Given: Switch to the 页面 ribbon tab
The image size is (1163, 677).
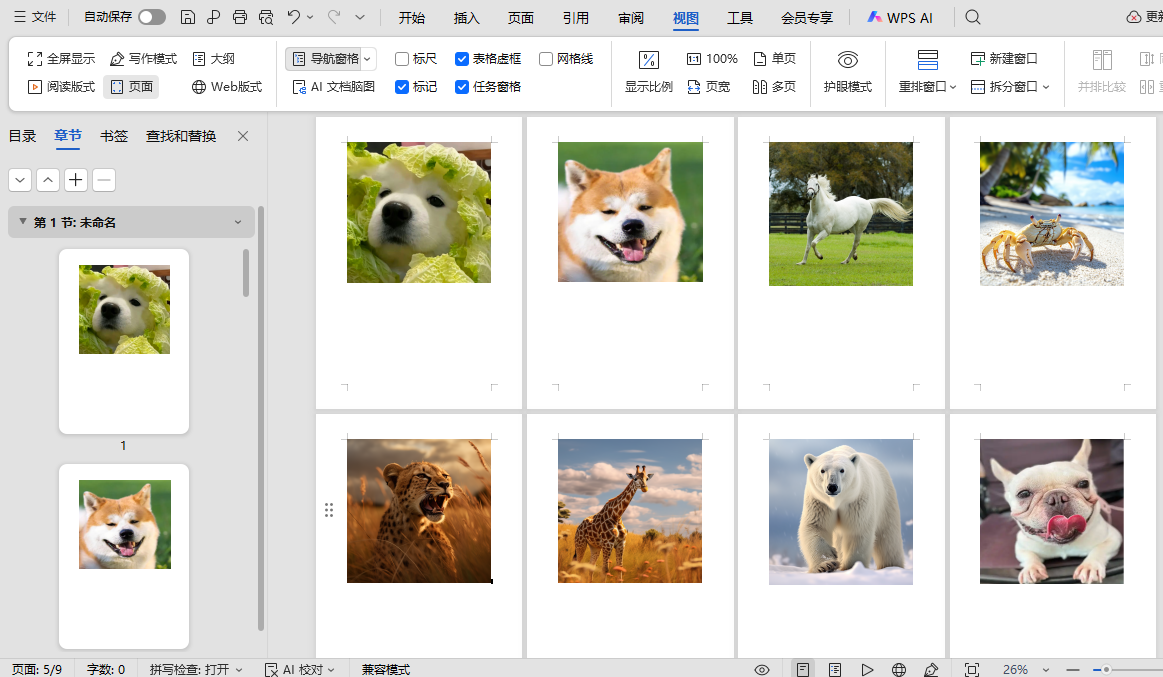Looking at the screenshot, I should pos(521,18).
